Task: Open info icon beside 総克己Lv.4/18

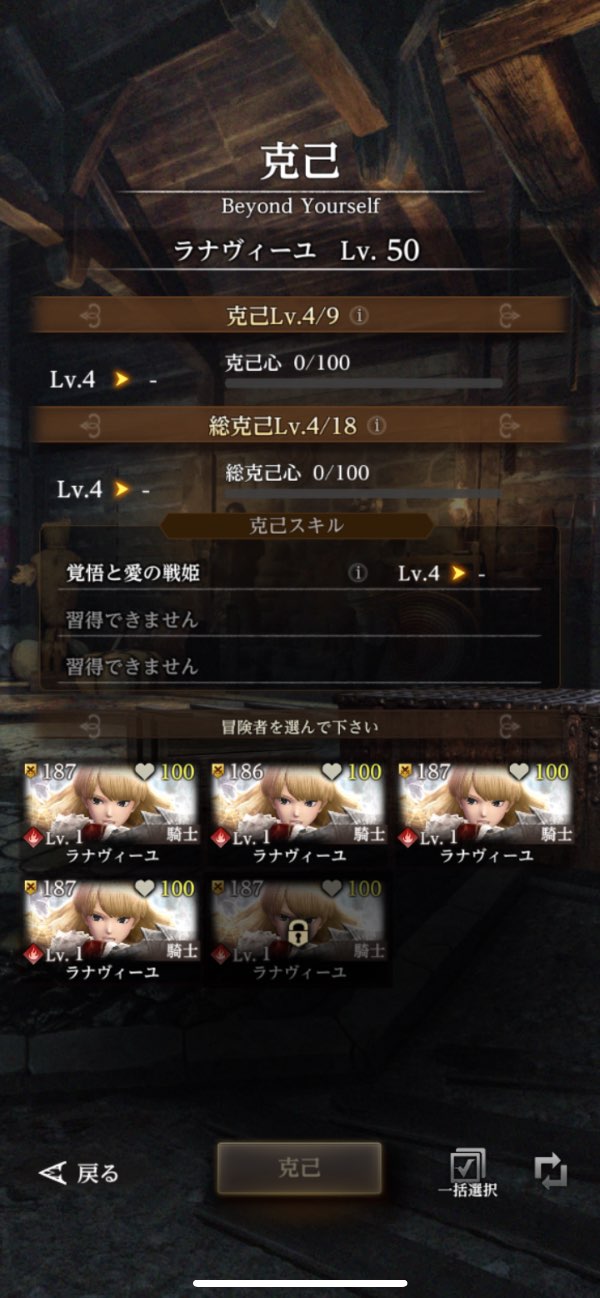Action: point(376,425)
